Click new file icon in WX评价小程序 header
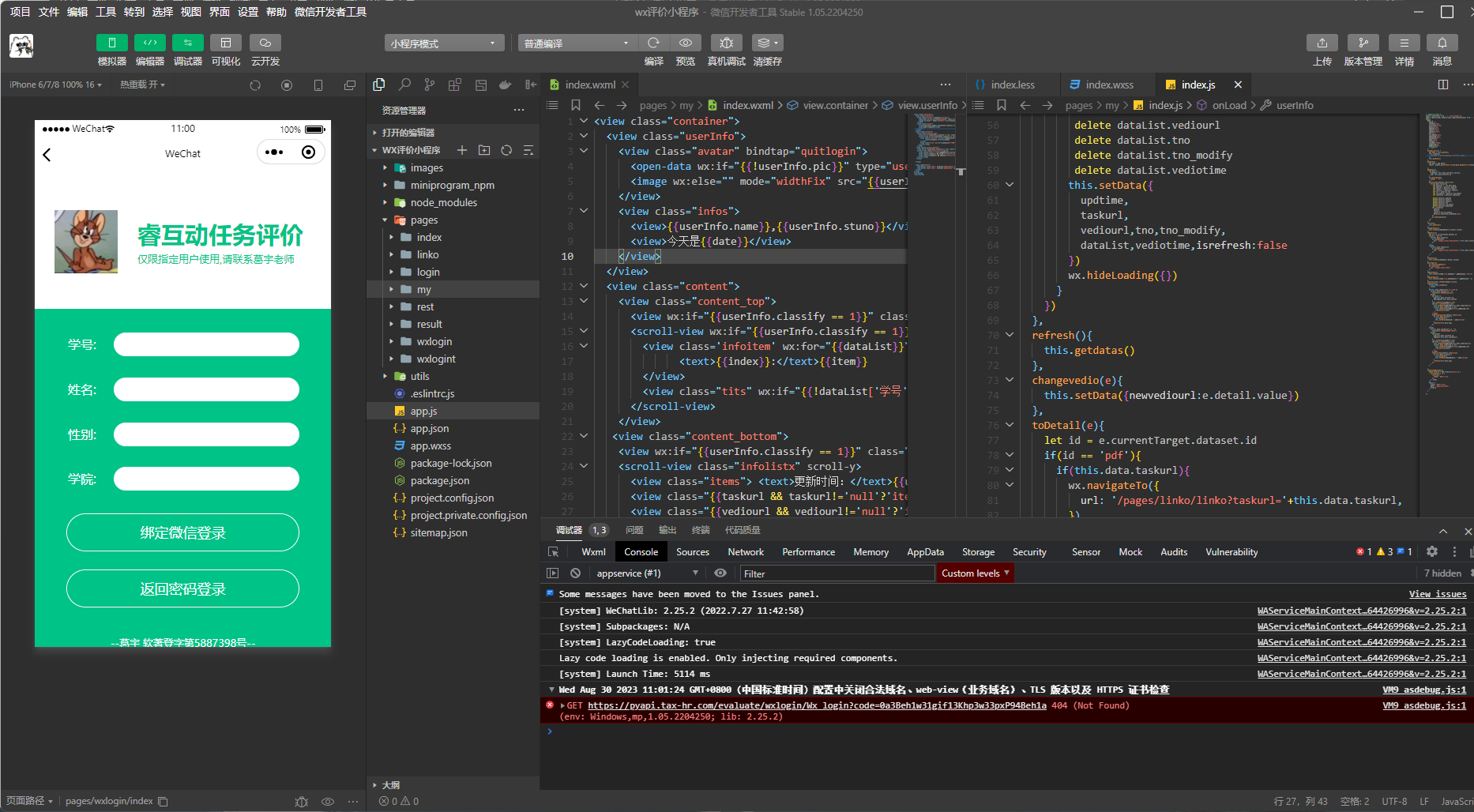This screenshot has height=812, width=1474. 462,150
